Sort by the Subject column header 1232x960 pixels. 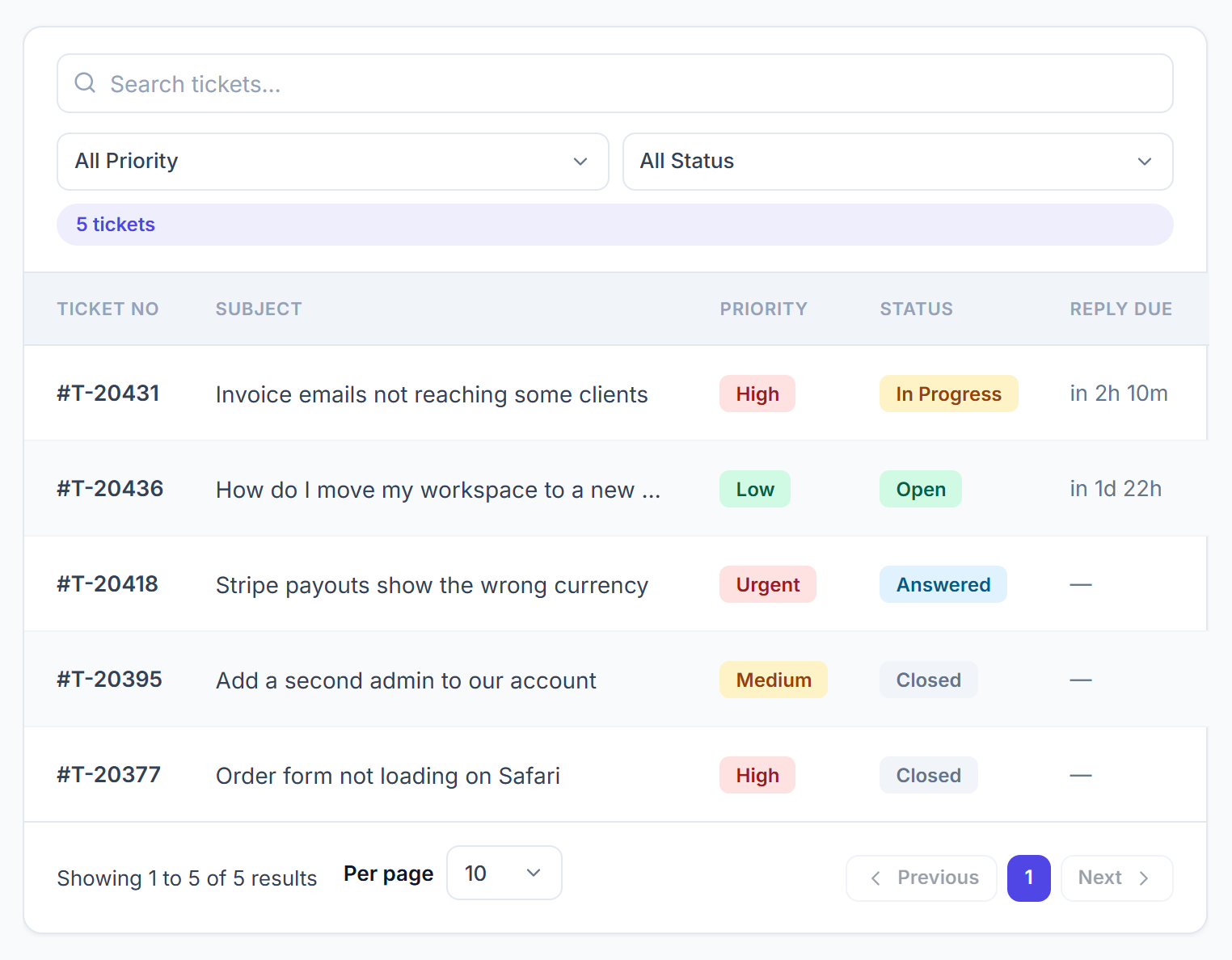coord(259,309)
